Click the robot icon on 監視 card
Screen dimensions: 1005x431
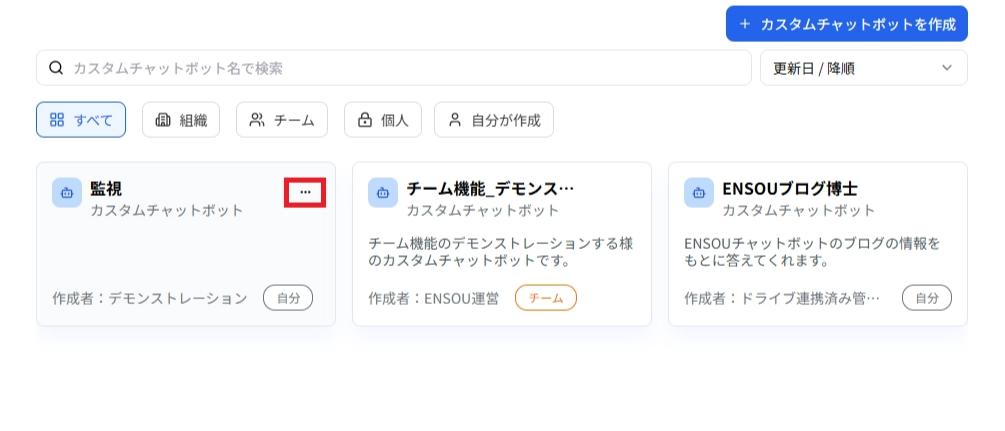[x=67, y=192]
